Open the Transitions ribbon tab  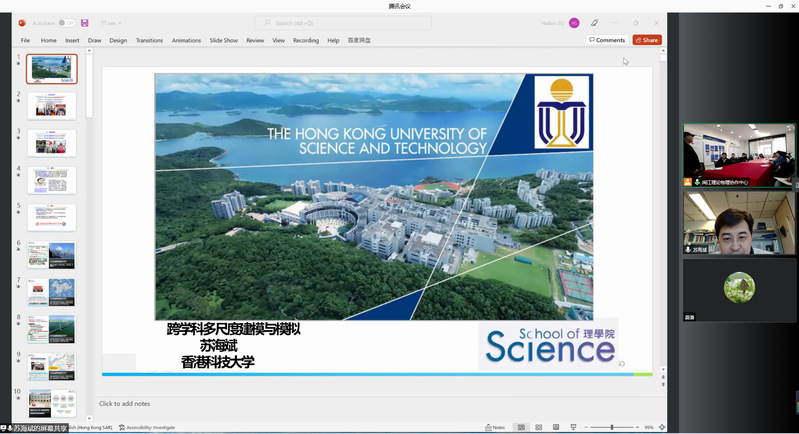(149, 41)
